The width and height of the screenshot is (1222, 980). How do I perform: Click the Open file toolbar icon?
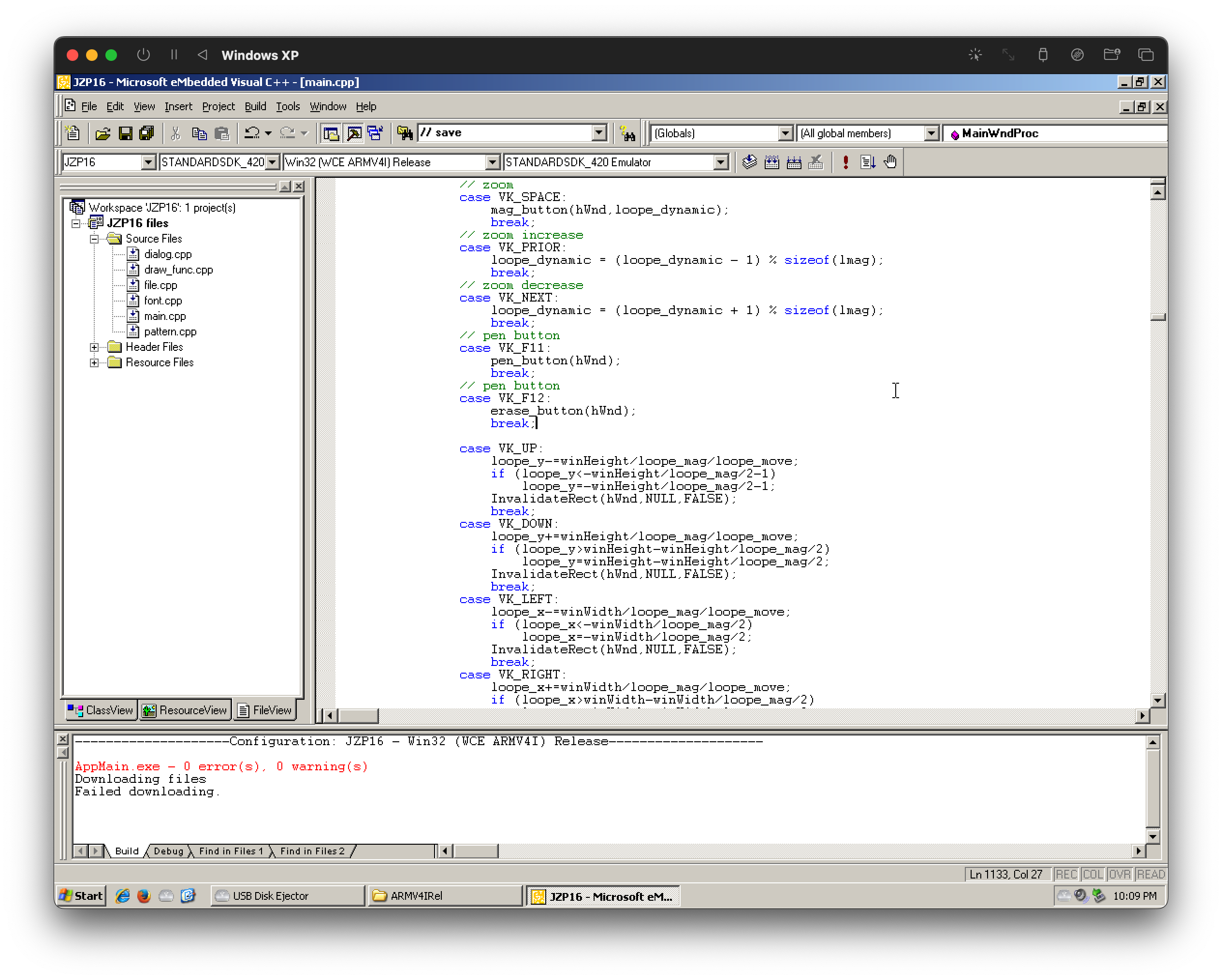coord(102,133)
